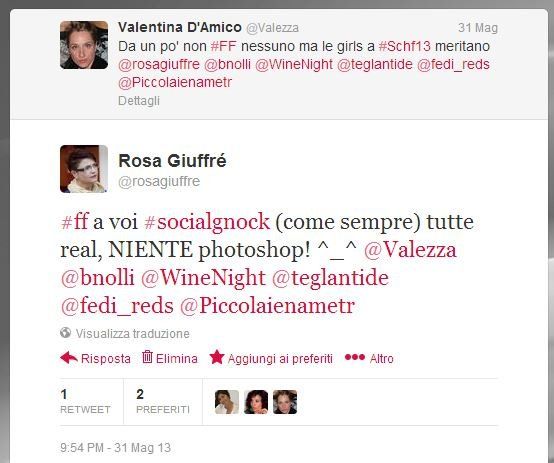554x463 pixels.
Task: Click the 31 Mag date on top tweet
Action: point(478,28)
